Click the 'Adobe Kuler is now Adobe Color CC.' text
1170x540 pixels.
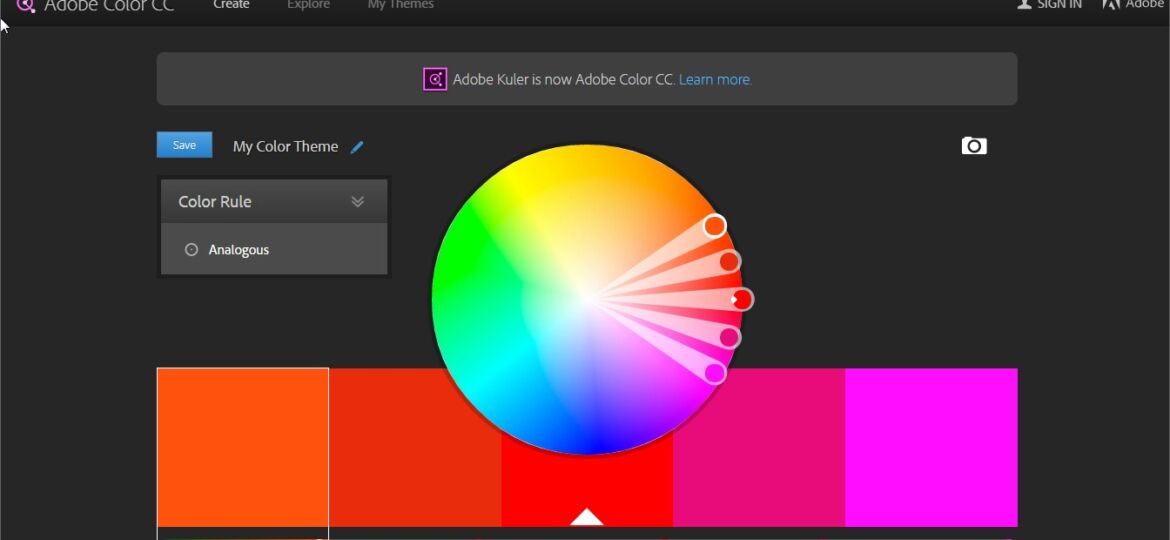coord(563,79)
